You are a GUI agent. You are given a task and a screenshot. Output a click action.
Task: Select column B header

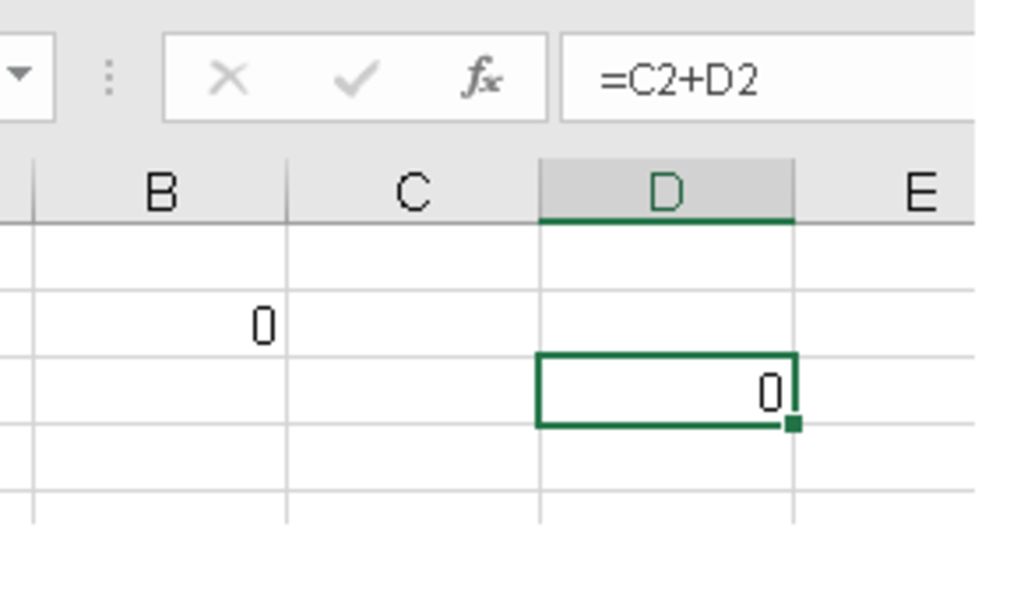(161, 192)
